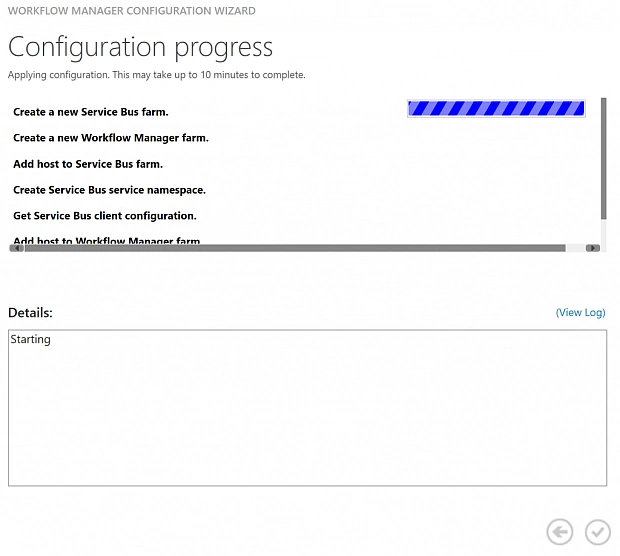Click inside the Details text box
This screenshot has height=556, width=620.
307,408
